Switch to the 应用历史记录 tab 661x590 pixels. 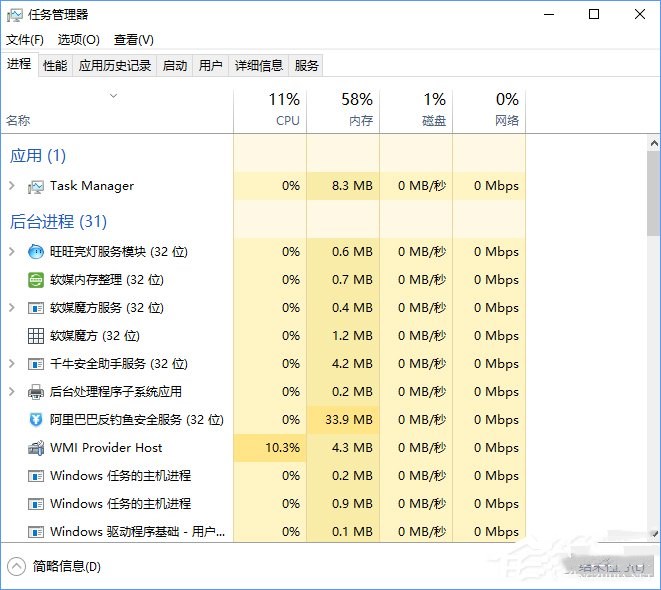115,65
